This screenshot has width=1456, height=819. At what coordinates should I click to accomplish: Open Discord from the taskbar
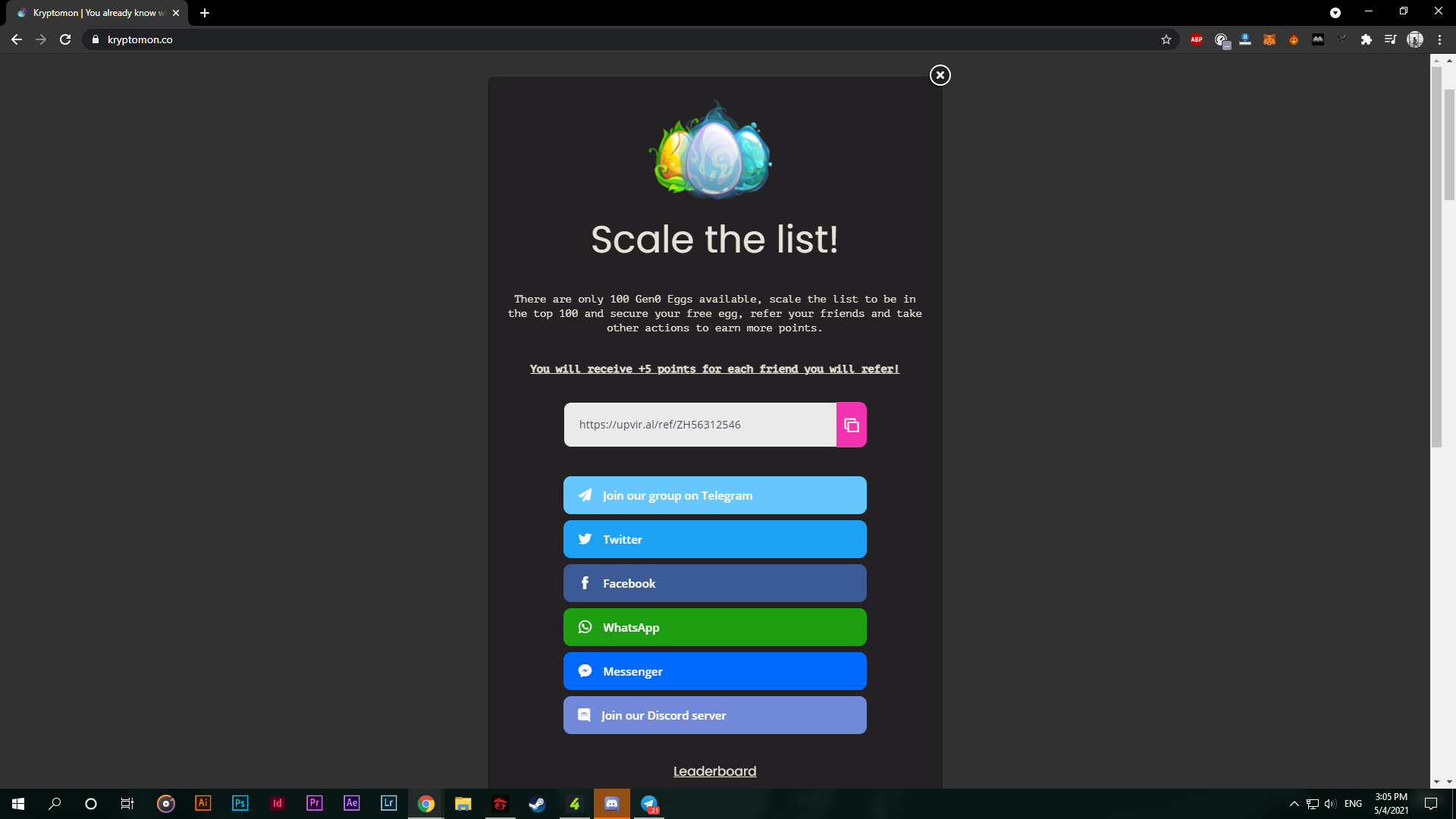(612, 804)
